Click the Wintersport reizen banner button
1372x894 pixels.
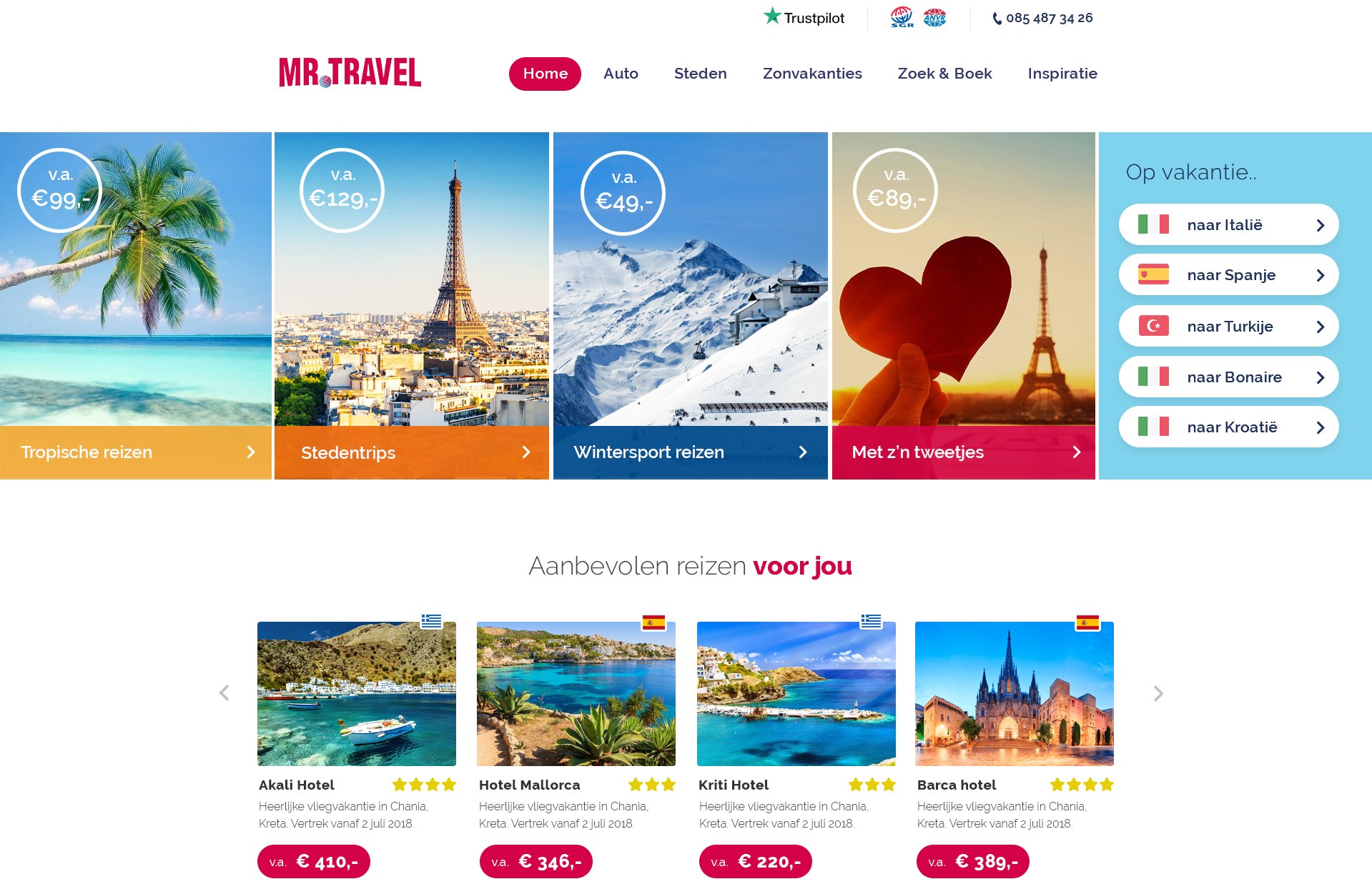click(x=691, y=452)
